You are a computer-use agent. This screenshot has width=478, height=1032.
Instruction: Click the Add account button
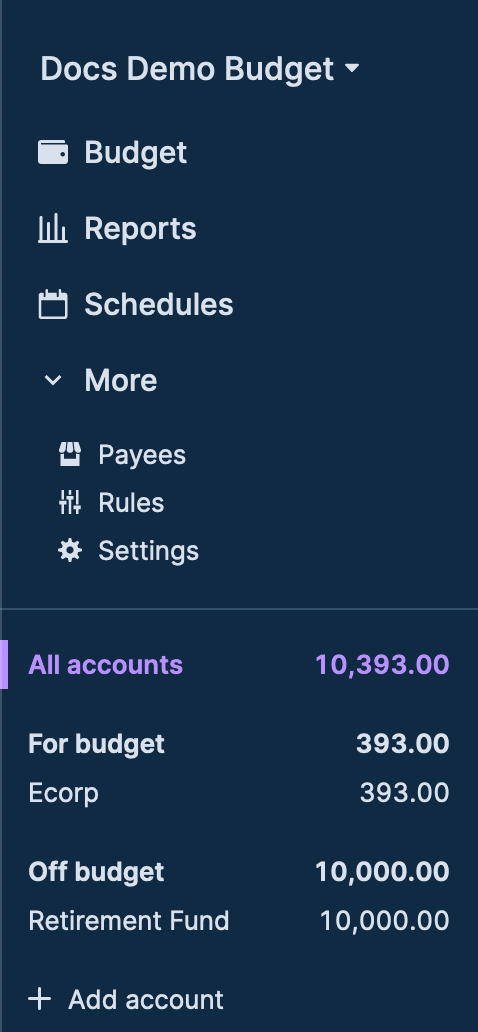[126, 1000]
